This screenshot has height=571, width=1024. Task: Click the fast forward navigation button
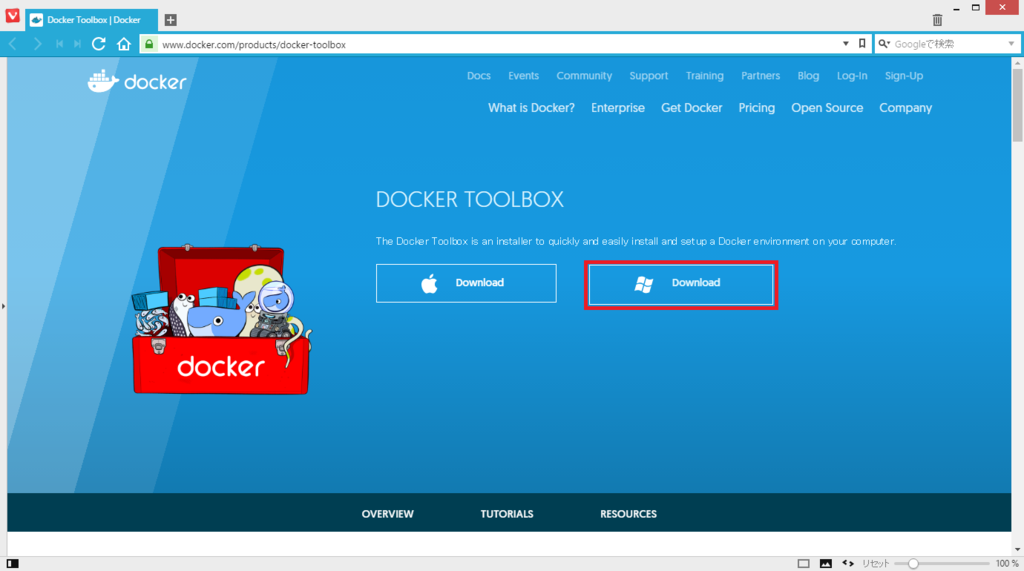77,44
